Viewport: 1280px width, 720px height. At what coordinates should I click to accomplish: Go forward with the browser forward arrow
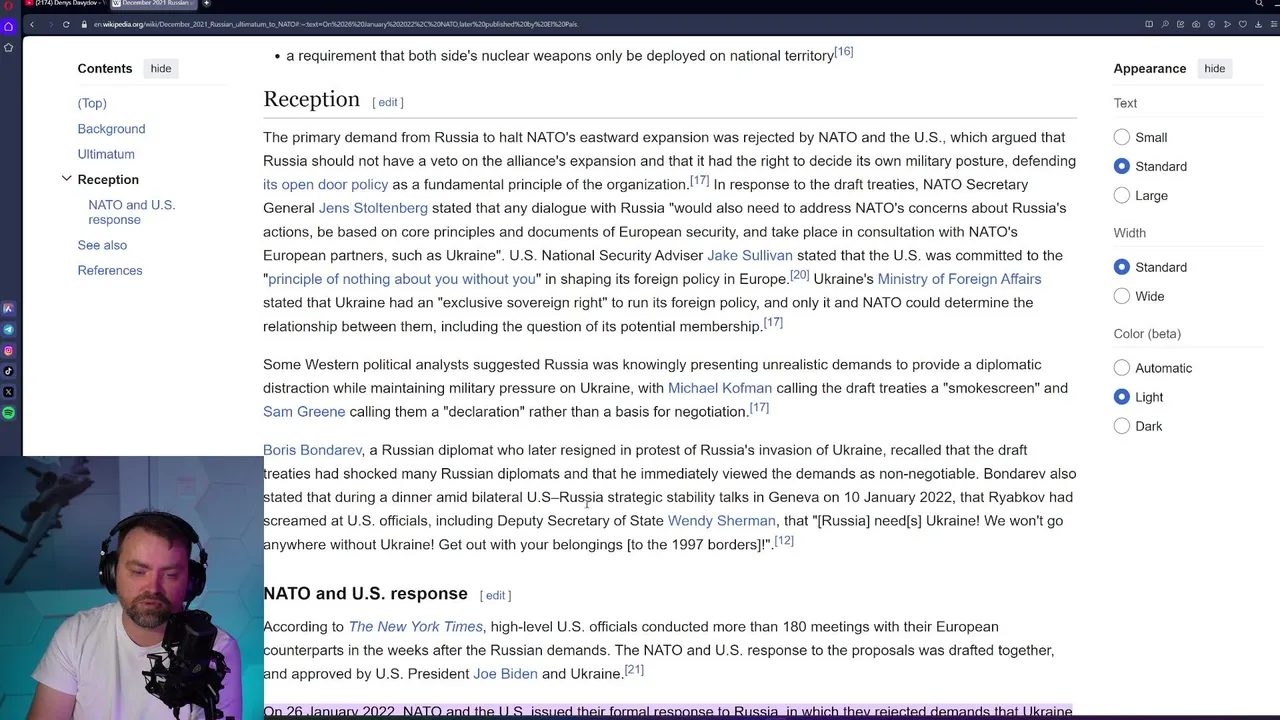pyautogui.click(x=51, y=24)
